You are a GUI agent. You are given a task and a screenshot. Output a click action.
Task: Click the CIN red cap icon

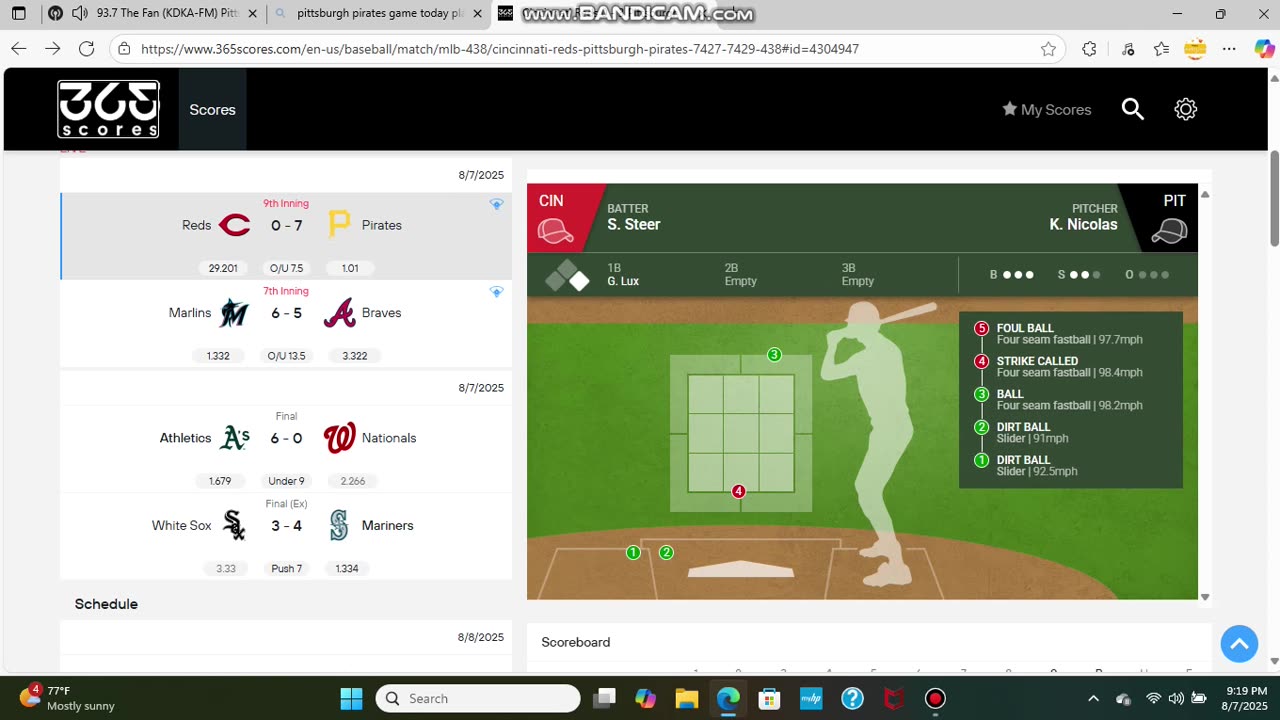pyautogui.click(x=555, y=231)
